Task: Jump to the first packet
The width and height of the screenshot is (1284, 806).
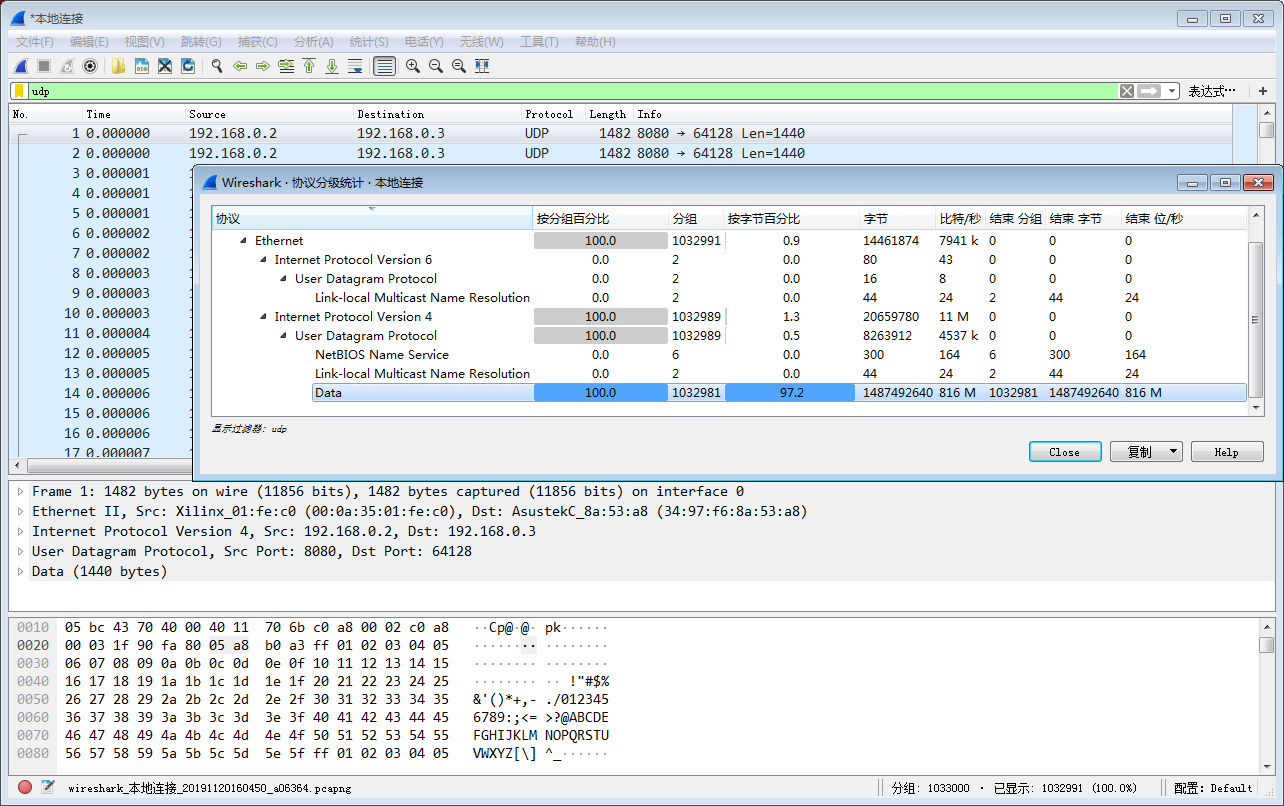Action: [309, 66]
